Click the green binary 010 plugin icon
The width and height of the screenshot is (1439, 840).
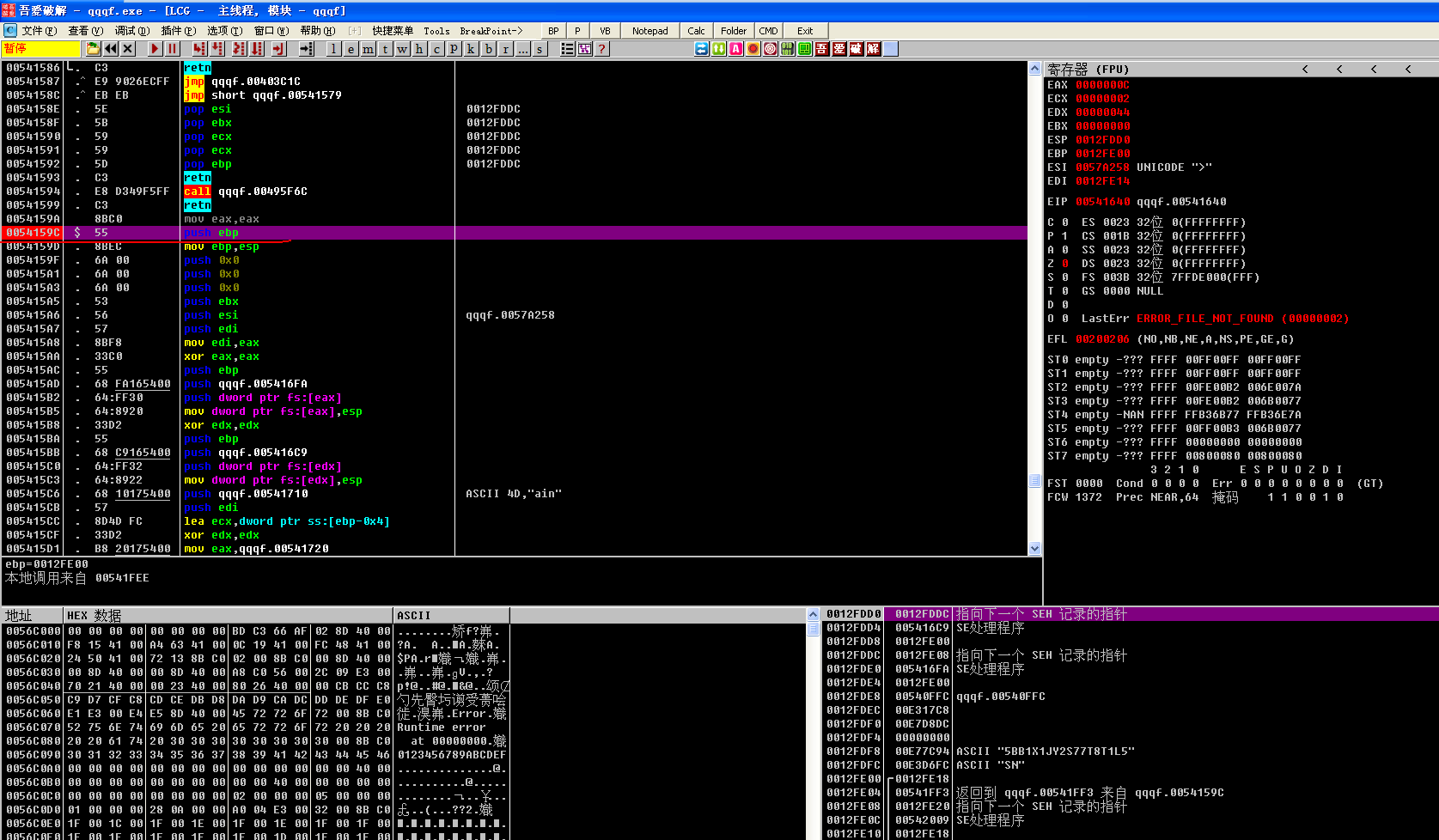(788, 49)
